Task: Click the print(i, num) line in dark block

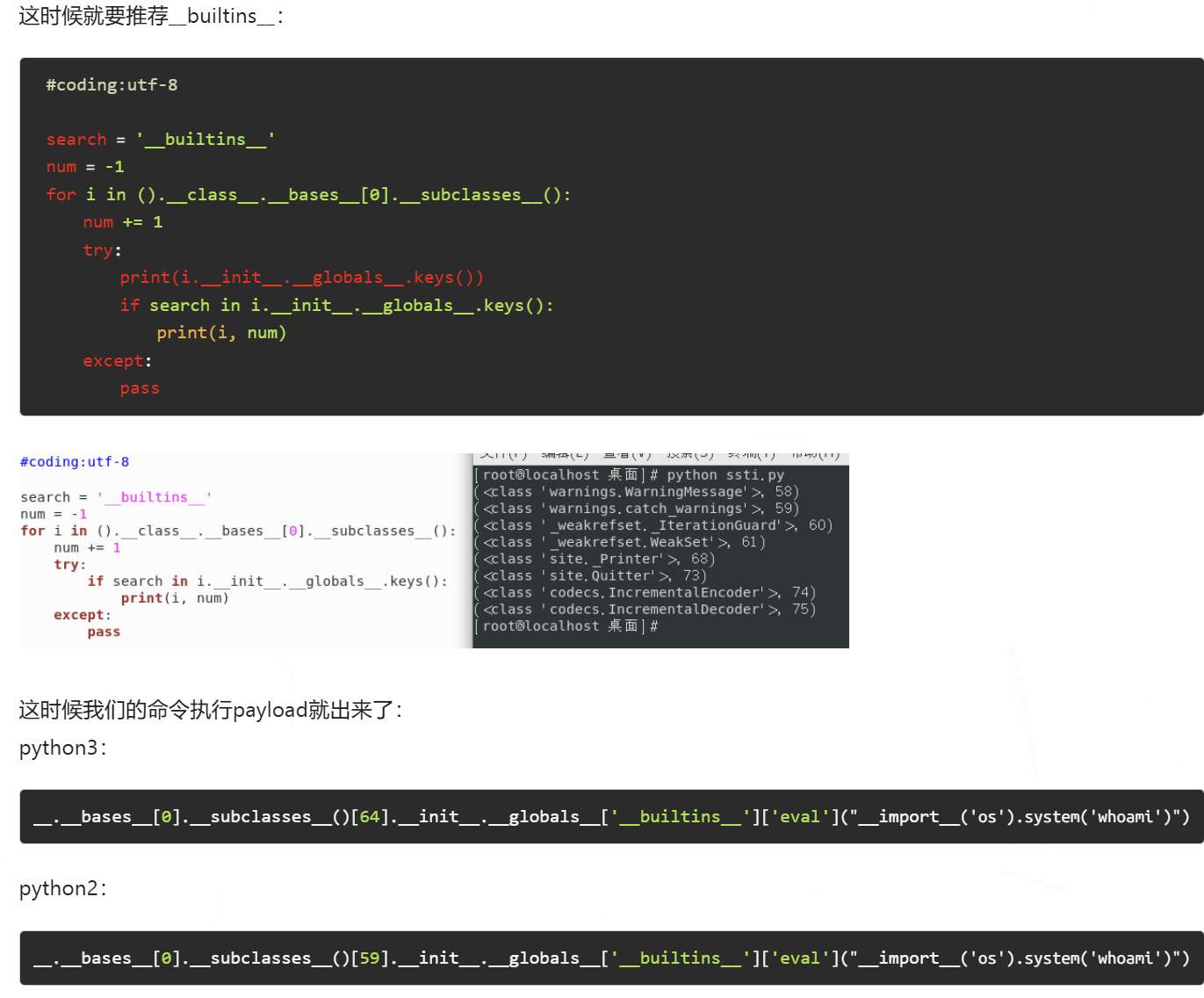Action: click(x=221, y=333)
